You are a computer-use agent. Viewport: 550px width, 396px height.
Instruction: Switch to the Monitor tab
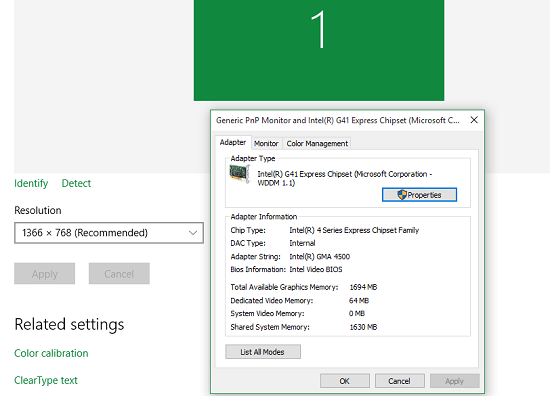click(266, 143)
